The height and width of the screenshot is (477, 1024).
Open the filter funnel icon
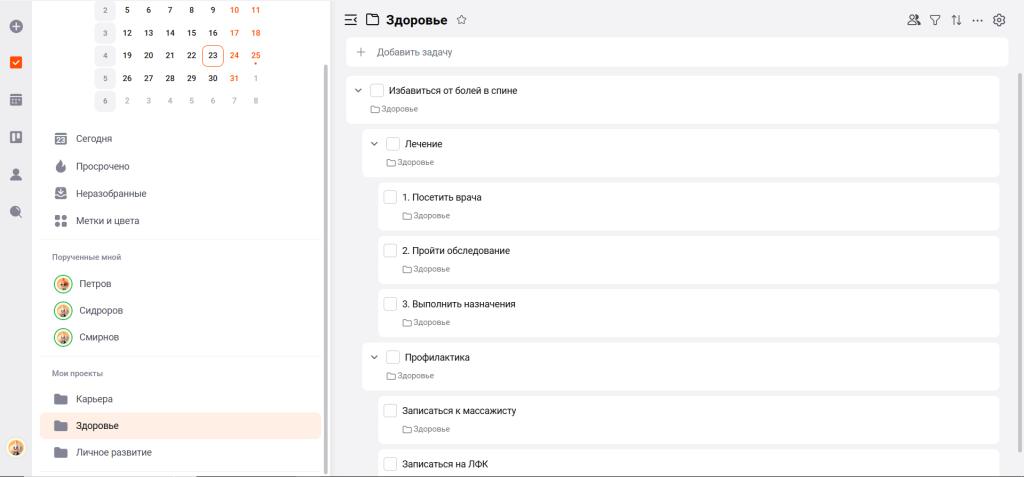coord(935,19)
